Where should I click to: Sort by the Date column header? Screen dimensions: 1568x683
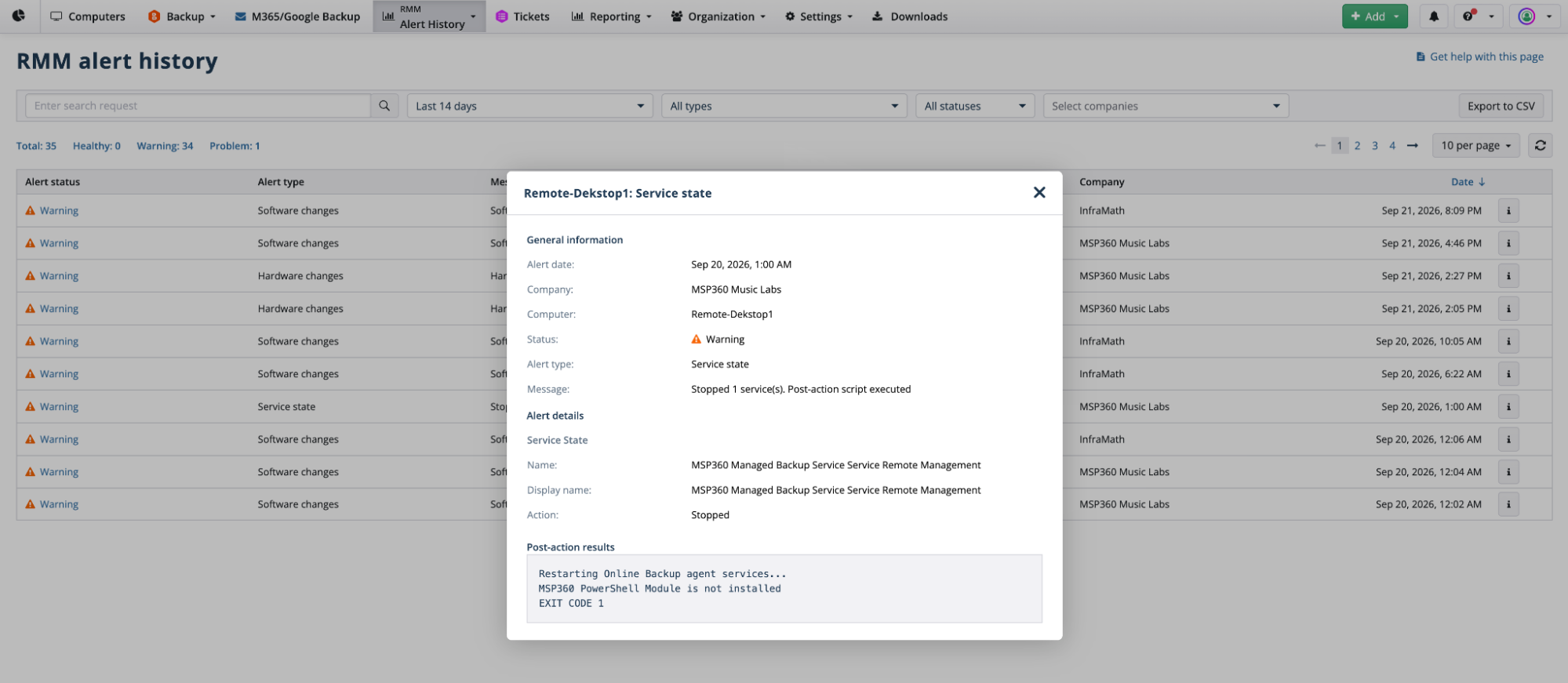click(1468, 182)
